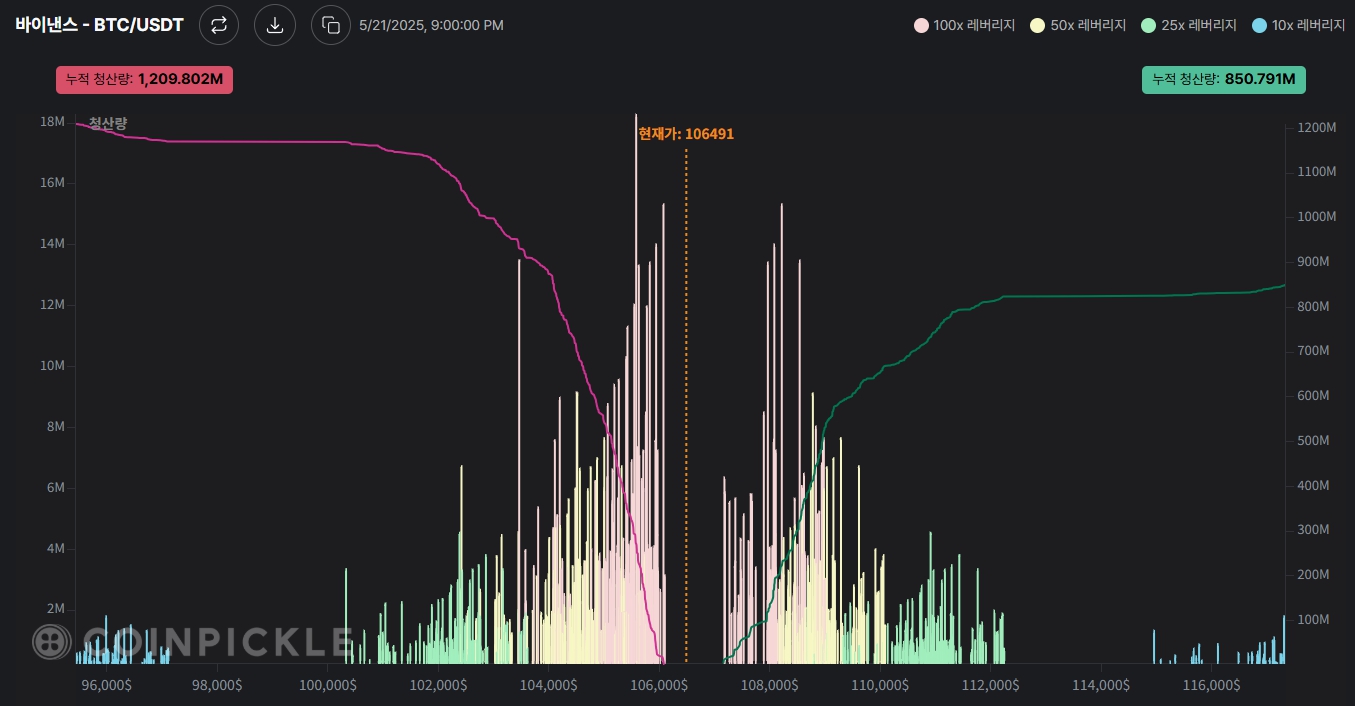Click the 14M left axis label
The width and height of the screenshot is (1355, 706).
click(x=52, y=244)
